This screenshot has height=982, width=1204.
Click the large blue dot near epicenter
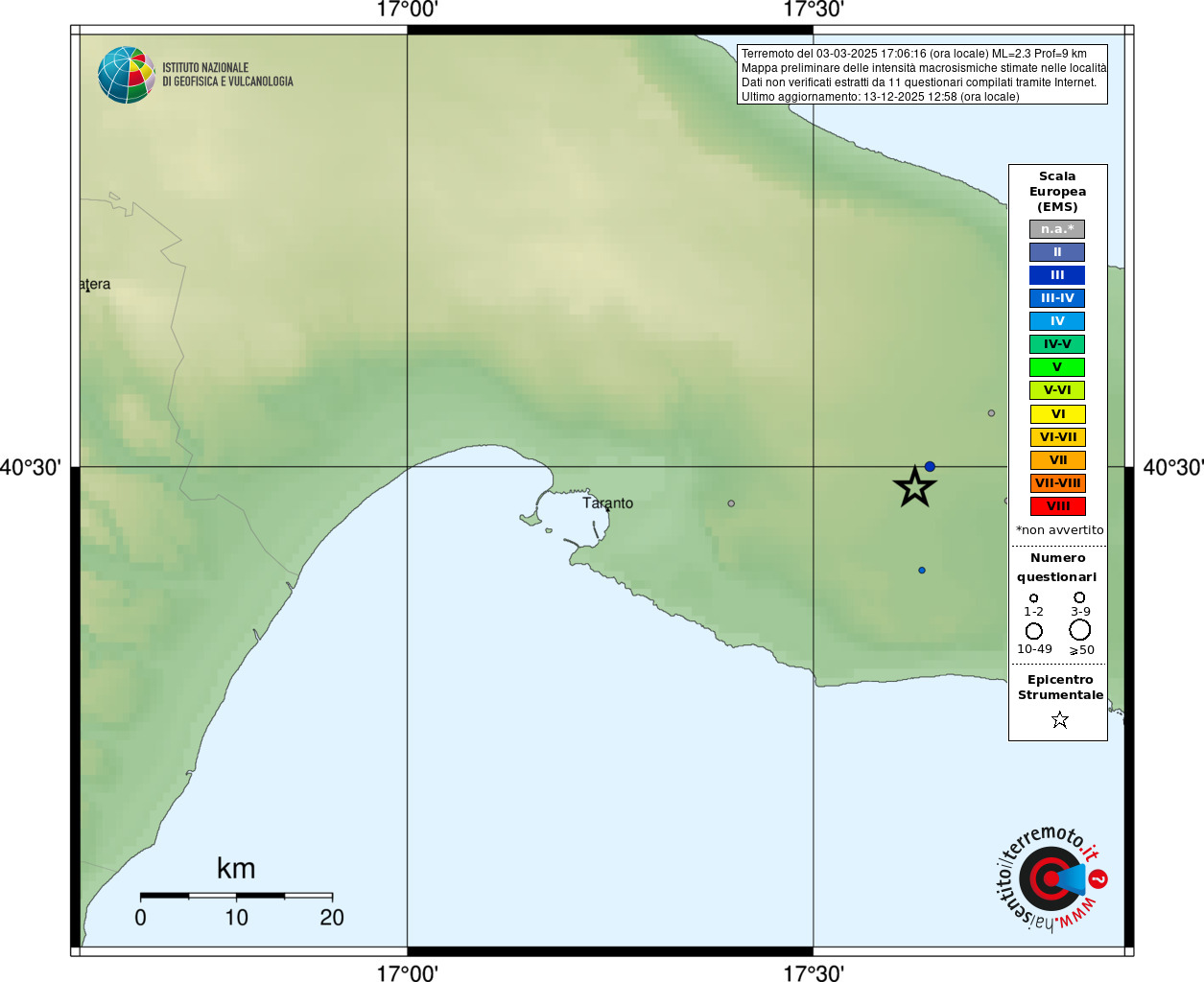[x=930, y=466]
